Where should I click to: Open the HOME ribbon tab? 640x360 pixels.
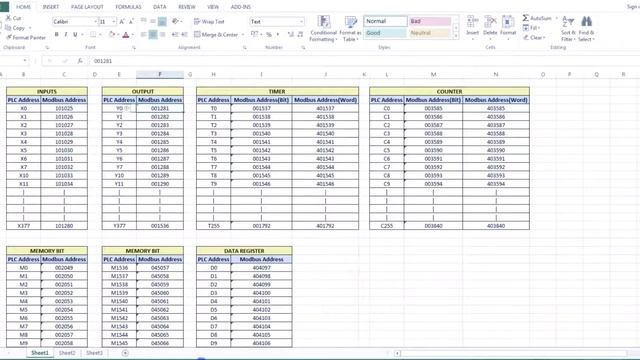point(23,7)
